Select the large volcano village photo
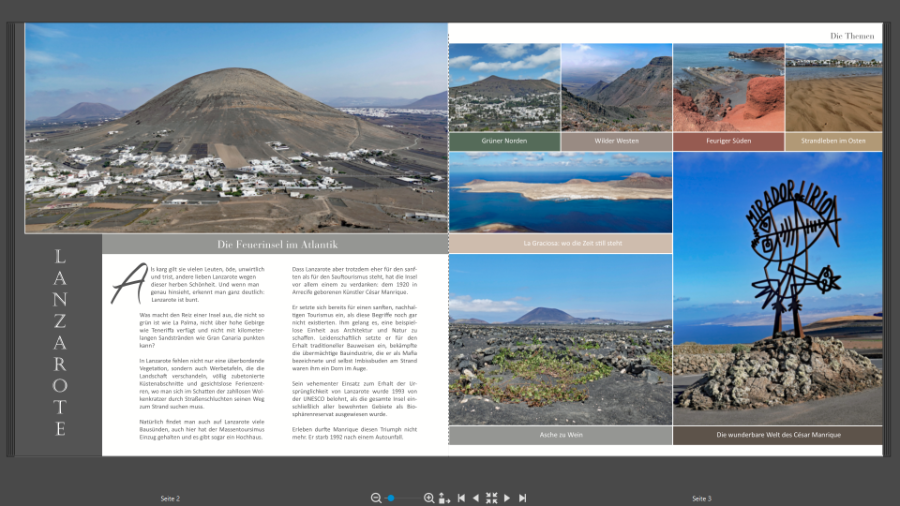The height and width of the screenshot is (506, 900). (236, 128)
